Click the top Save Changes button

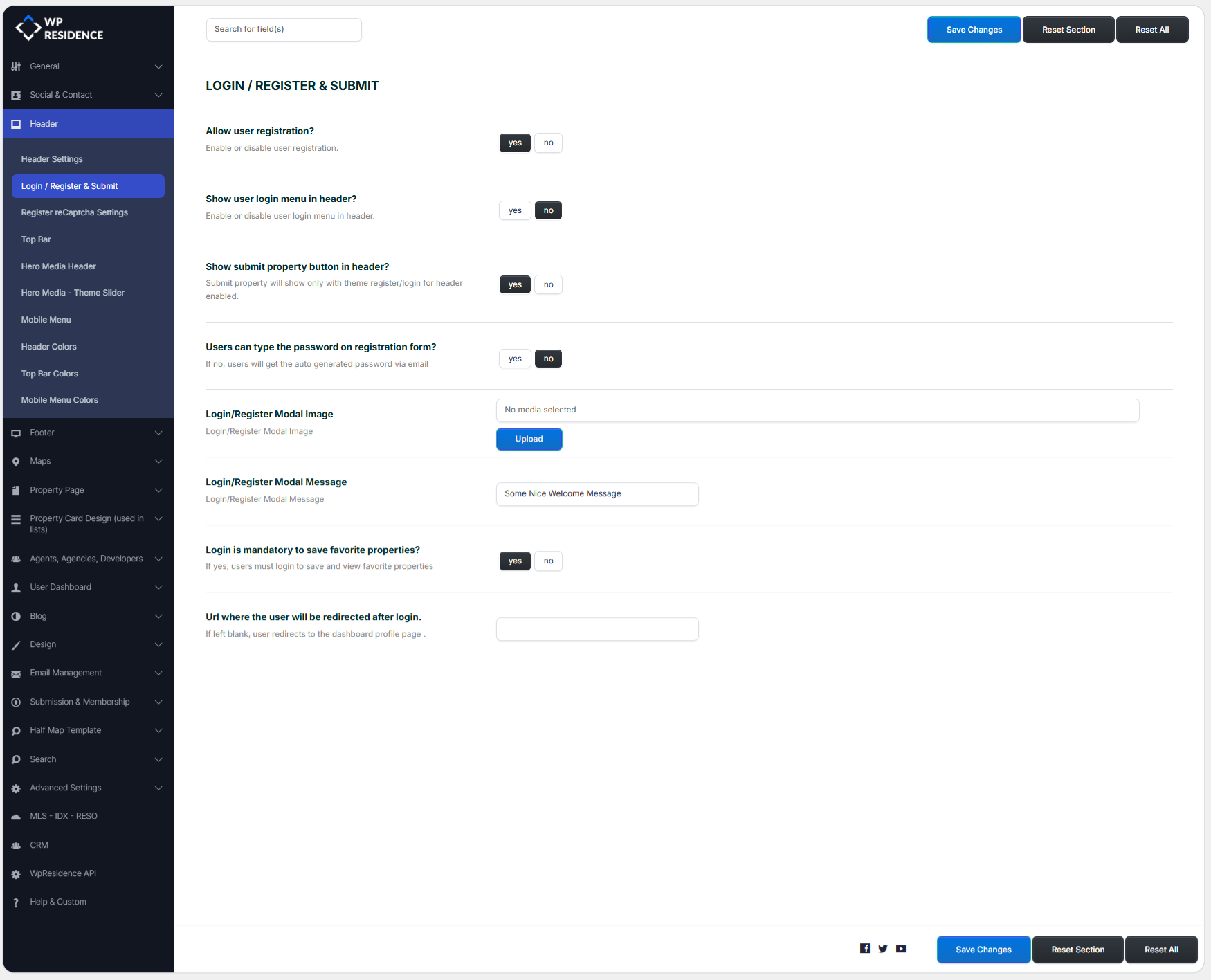(x=974, y=30)
